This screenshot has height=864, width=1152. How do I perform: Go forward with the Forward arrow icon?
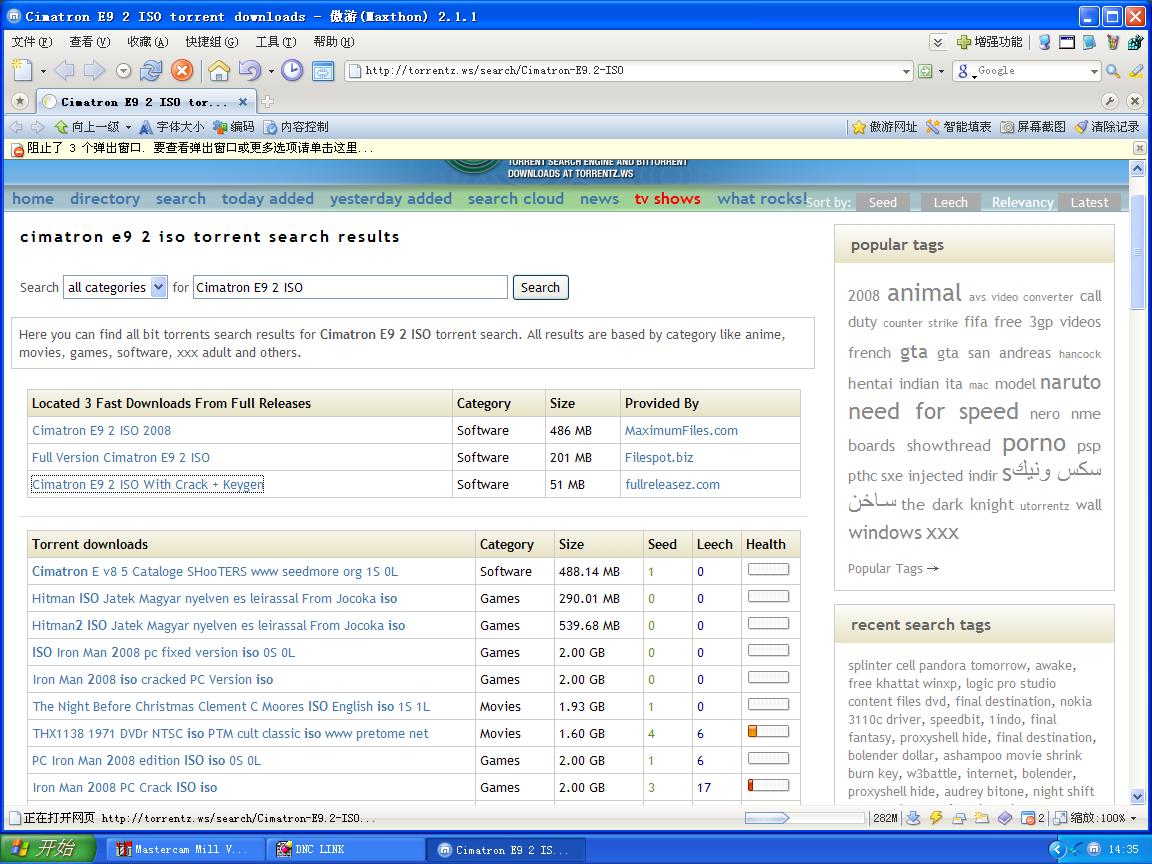(x=94, y=71)
